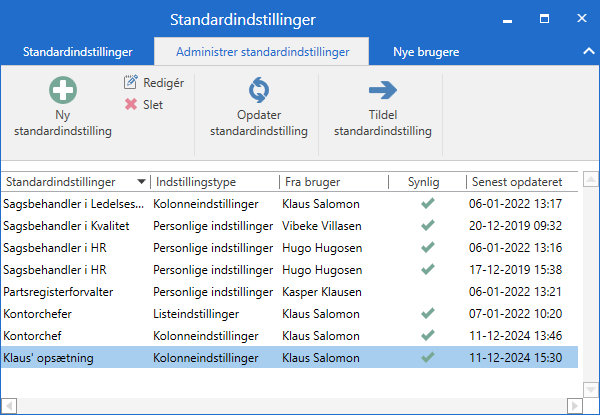Click the horizontal scrollbar right arrow
600x415 pixels.
click(573, 406)
